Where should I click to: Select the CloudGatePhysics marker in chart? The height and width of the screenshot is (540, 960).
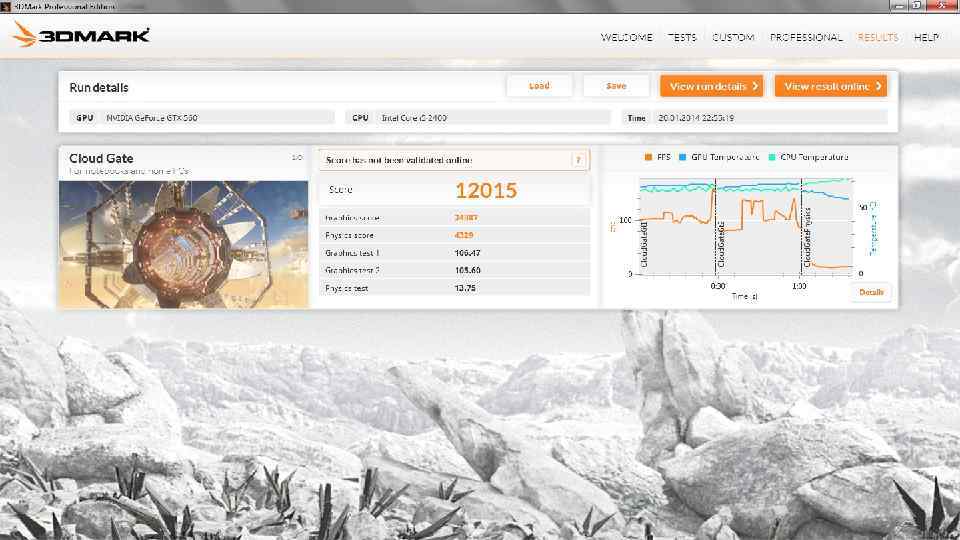(x=808, y=238)
